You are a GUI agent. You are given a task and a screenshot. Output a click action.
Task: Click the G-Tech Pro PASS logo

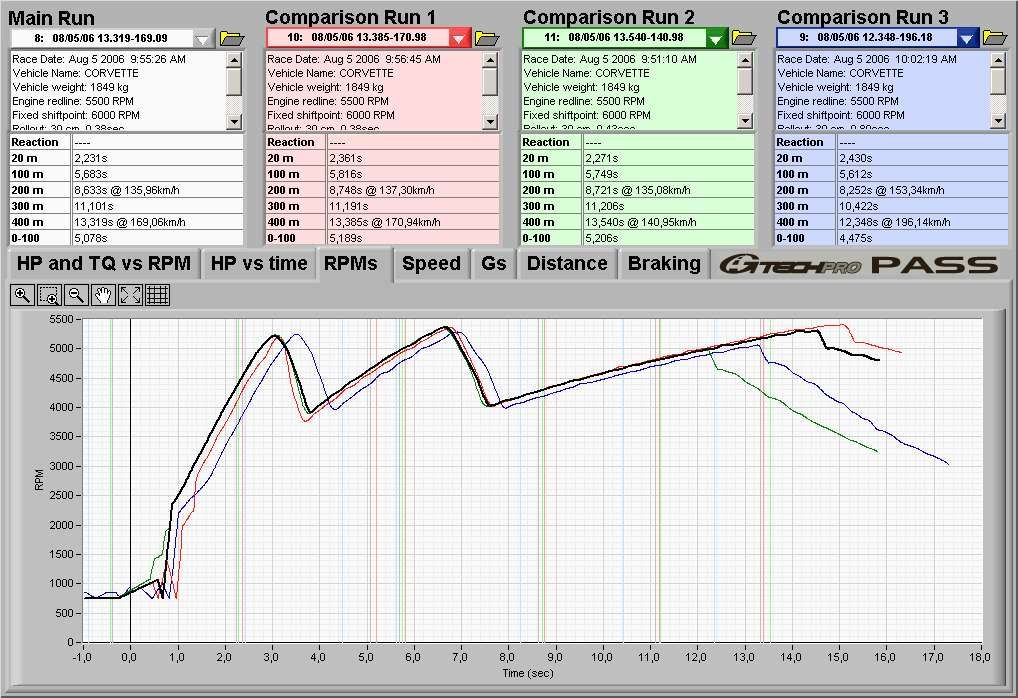tap(860, 265)
